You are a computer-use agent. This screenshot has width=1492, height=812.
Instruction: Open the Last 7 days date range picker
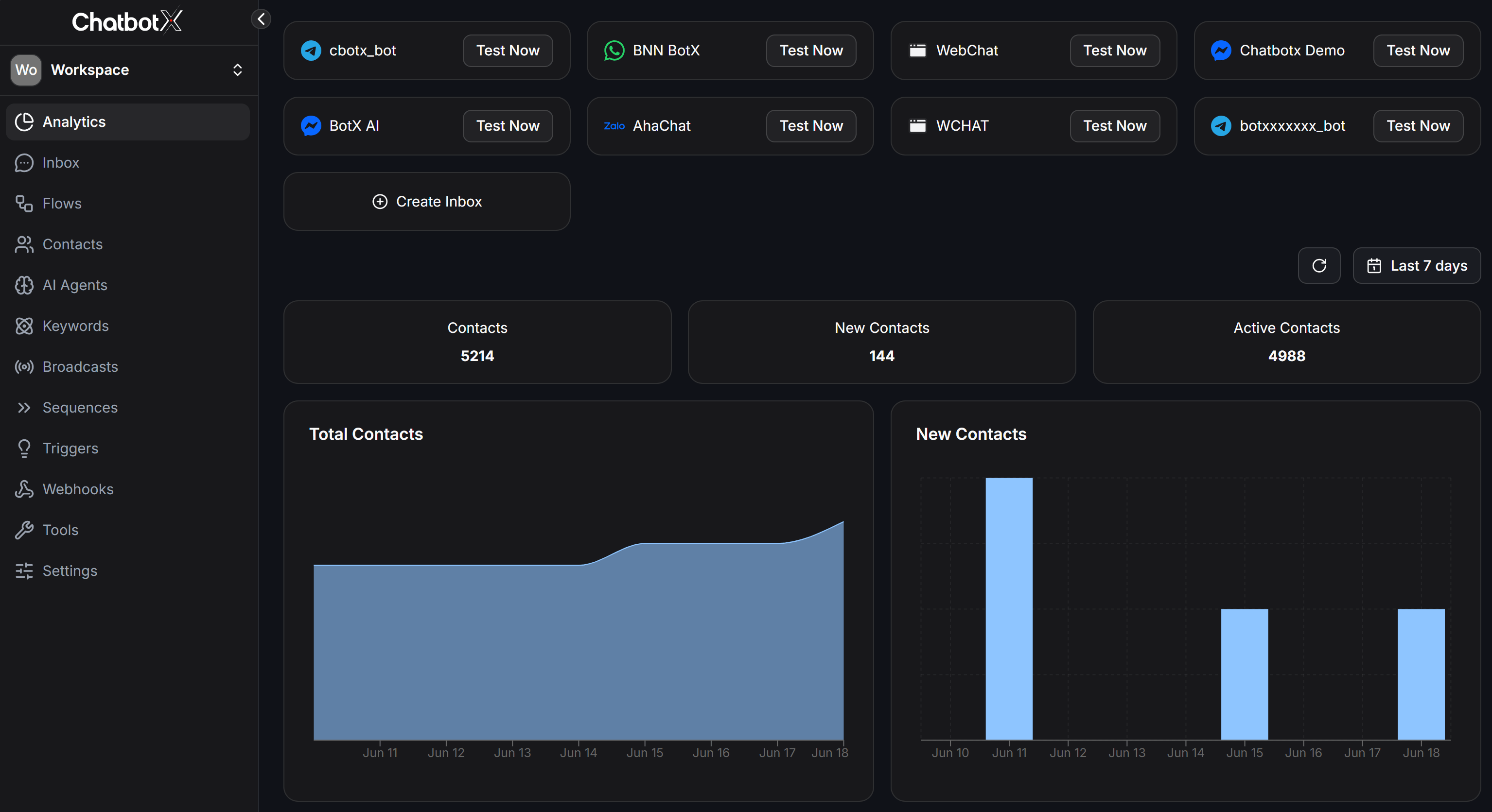pyautogui.click(x=1417, y=266)
